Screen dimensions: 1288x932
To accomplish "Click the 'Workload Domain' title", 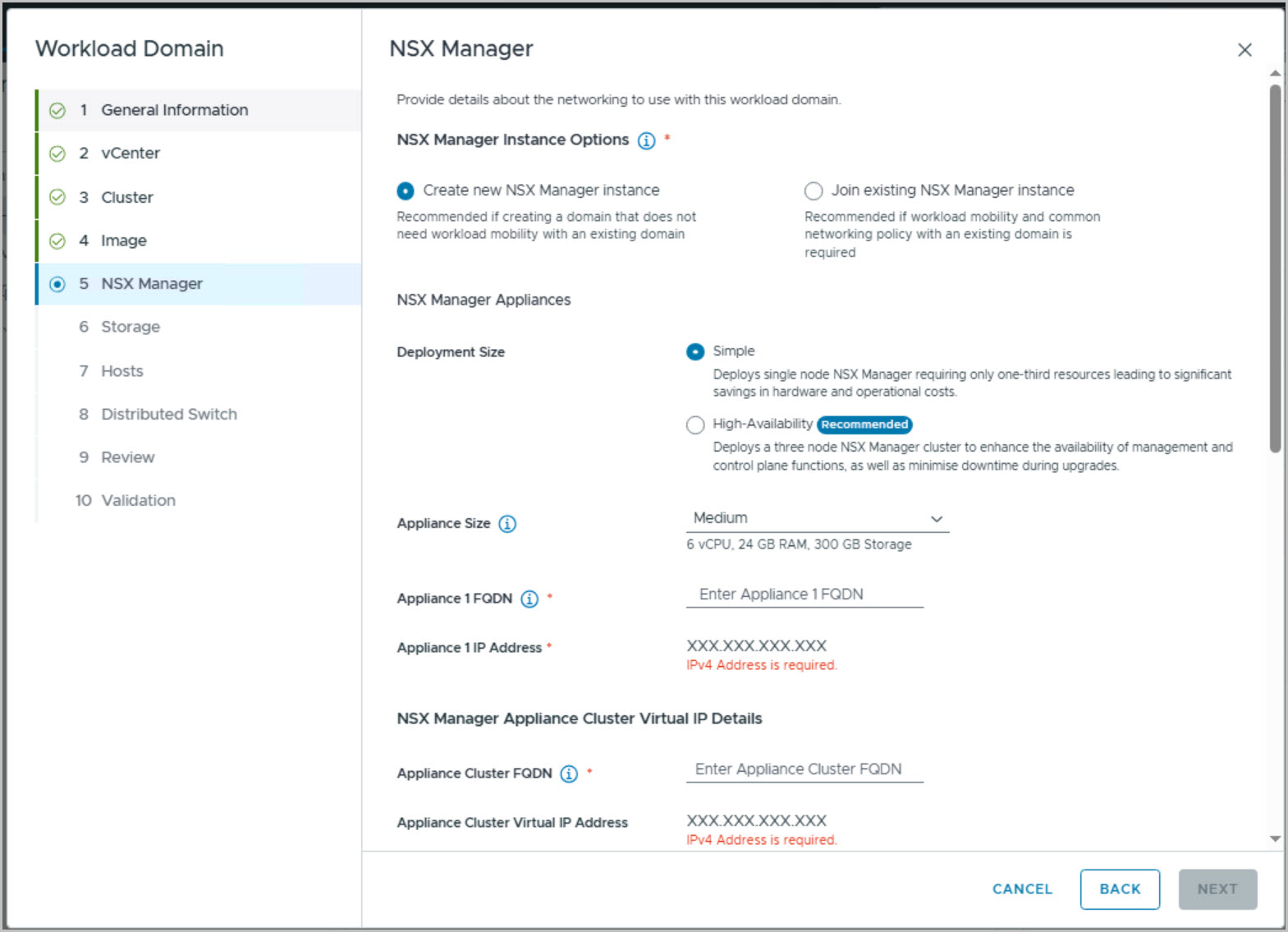I will point(130,48).
